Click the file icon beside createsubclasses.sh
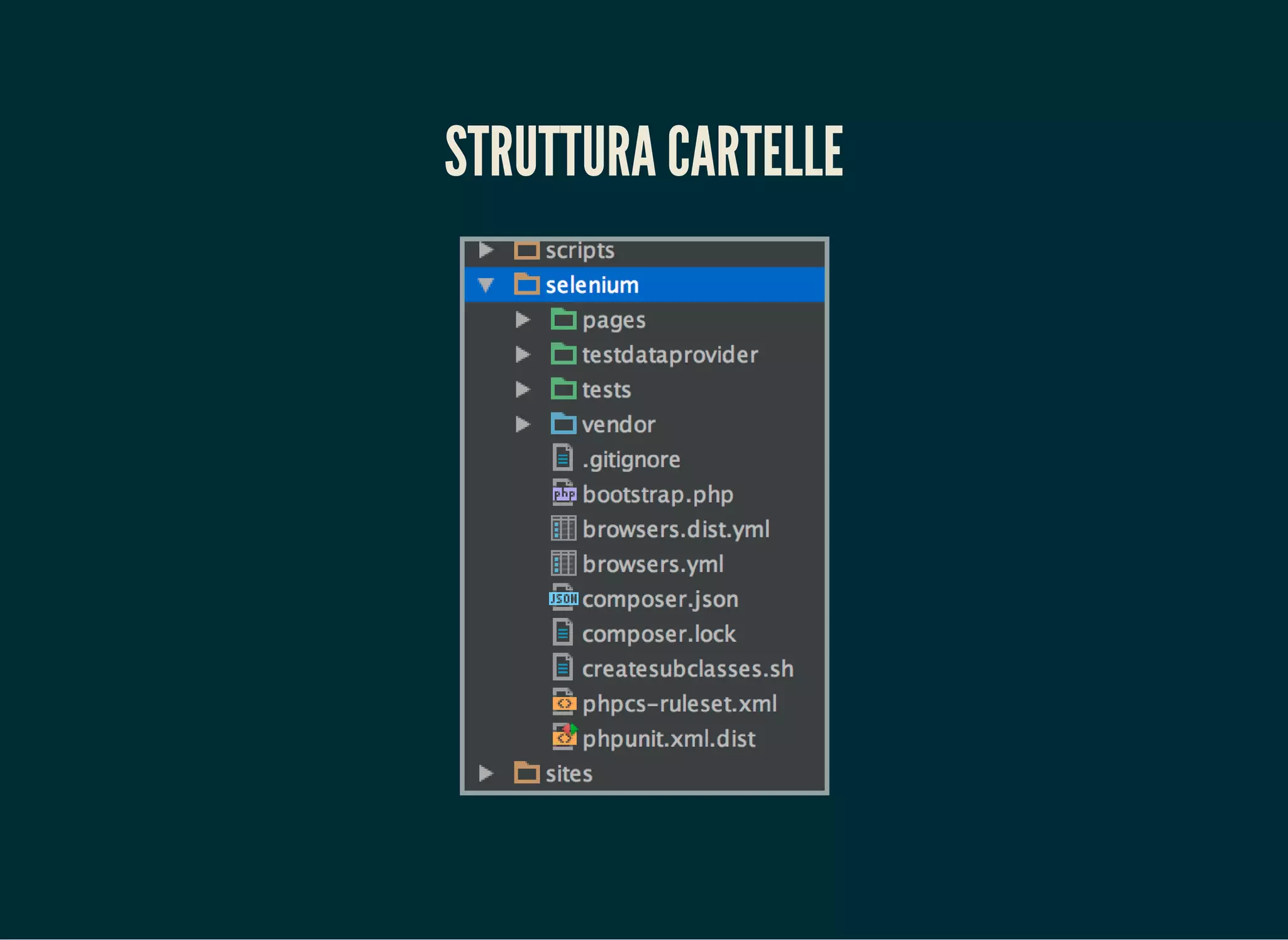 coord(563,668)
